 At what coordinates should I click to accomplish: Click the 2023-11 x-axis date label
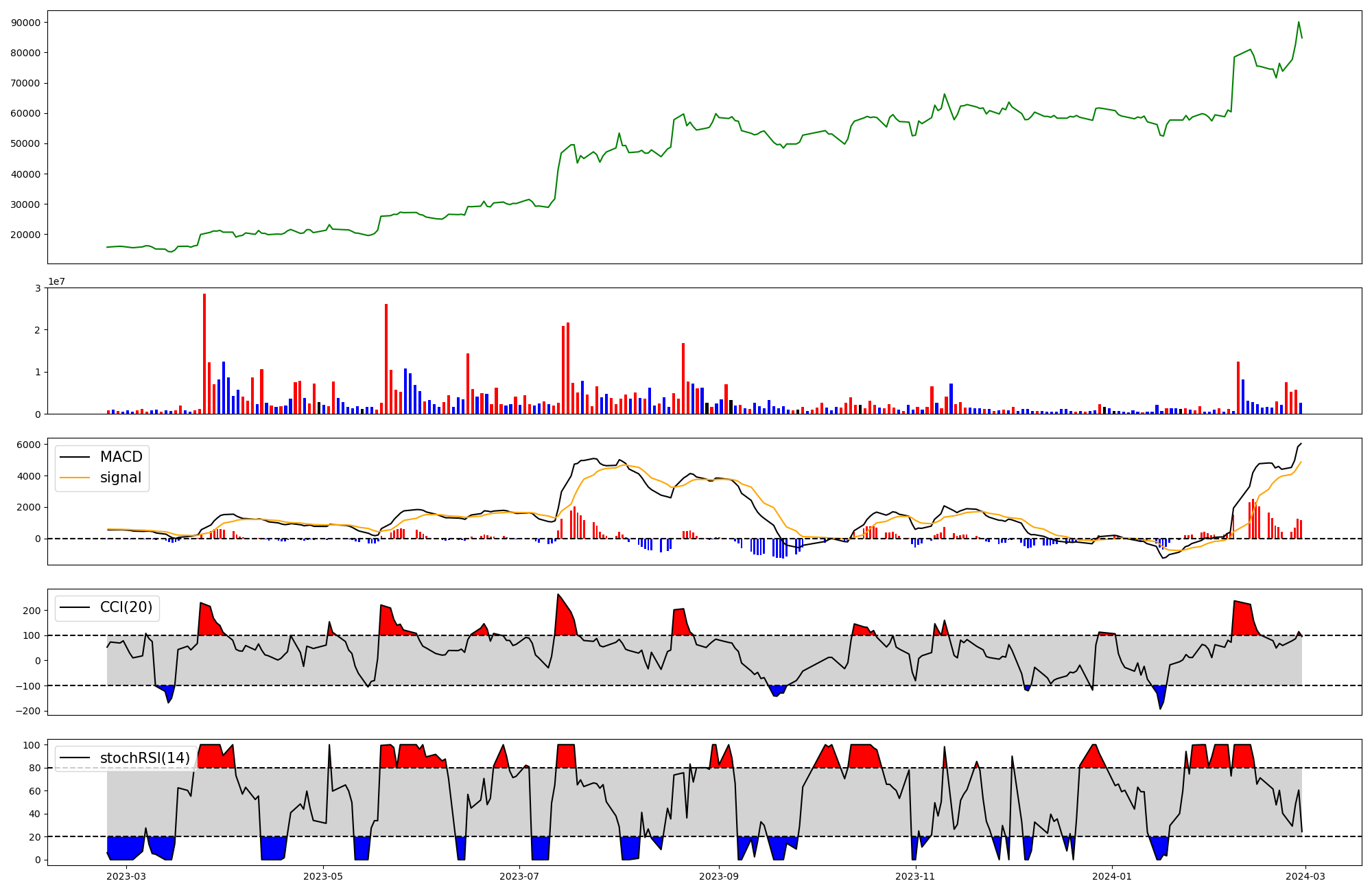[915, 876]
